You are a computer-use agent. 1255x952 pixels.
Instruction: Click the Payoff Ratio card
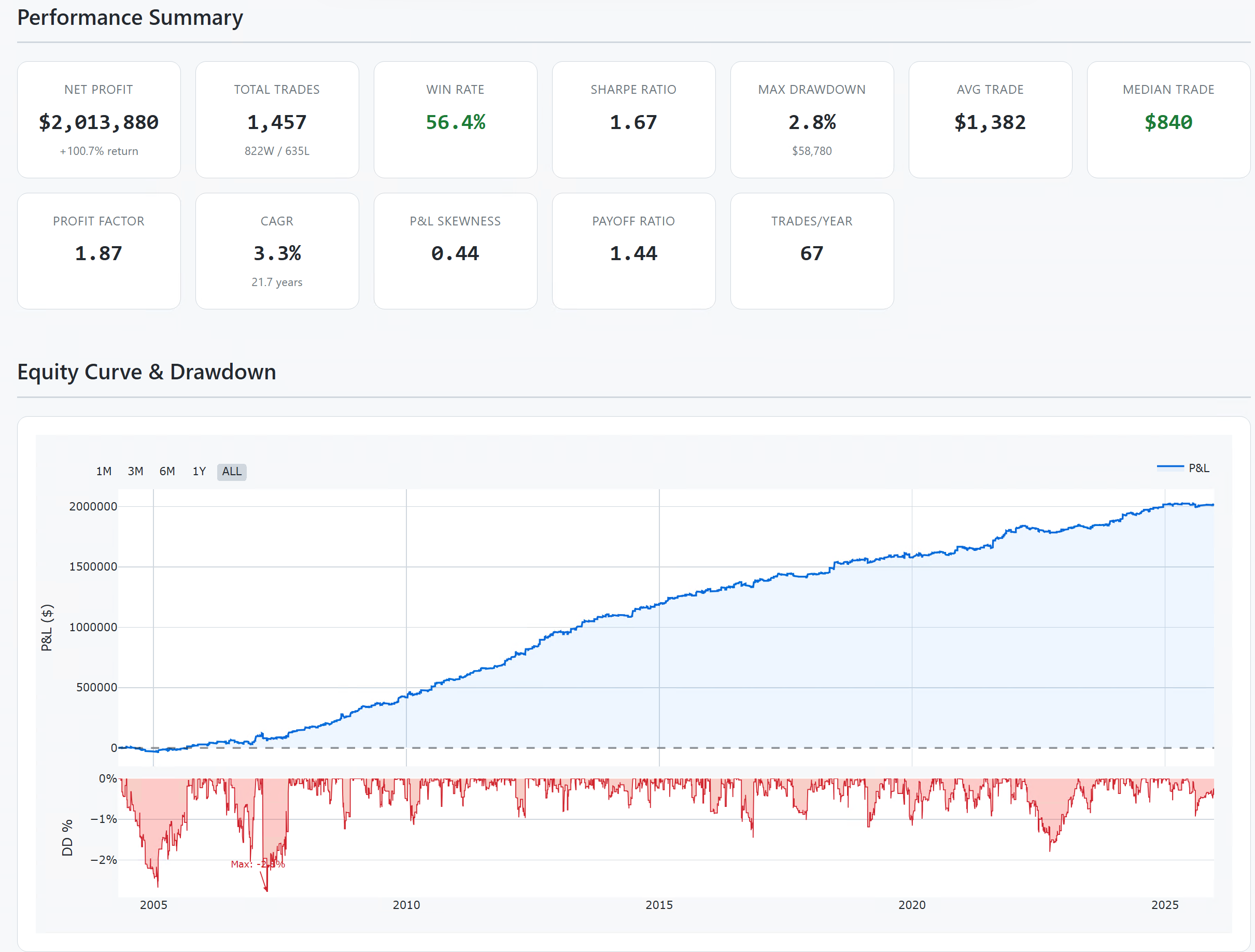(633, 251)
